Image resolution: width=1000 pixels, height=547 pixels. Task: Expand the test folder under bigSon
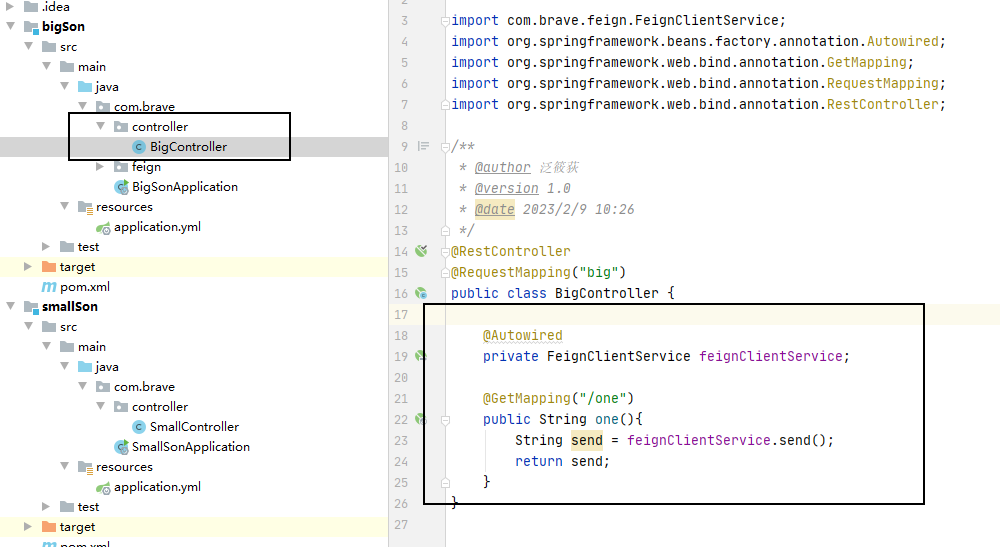pyautogui.click(x=47, y=247)
